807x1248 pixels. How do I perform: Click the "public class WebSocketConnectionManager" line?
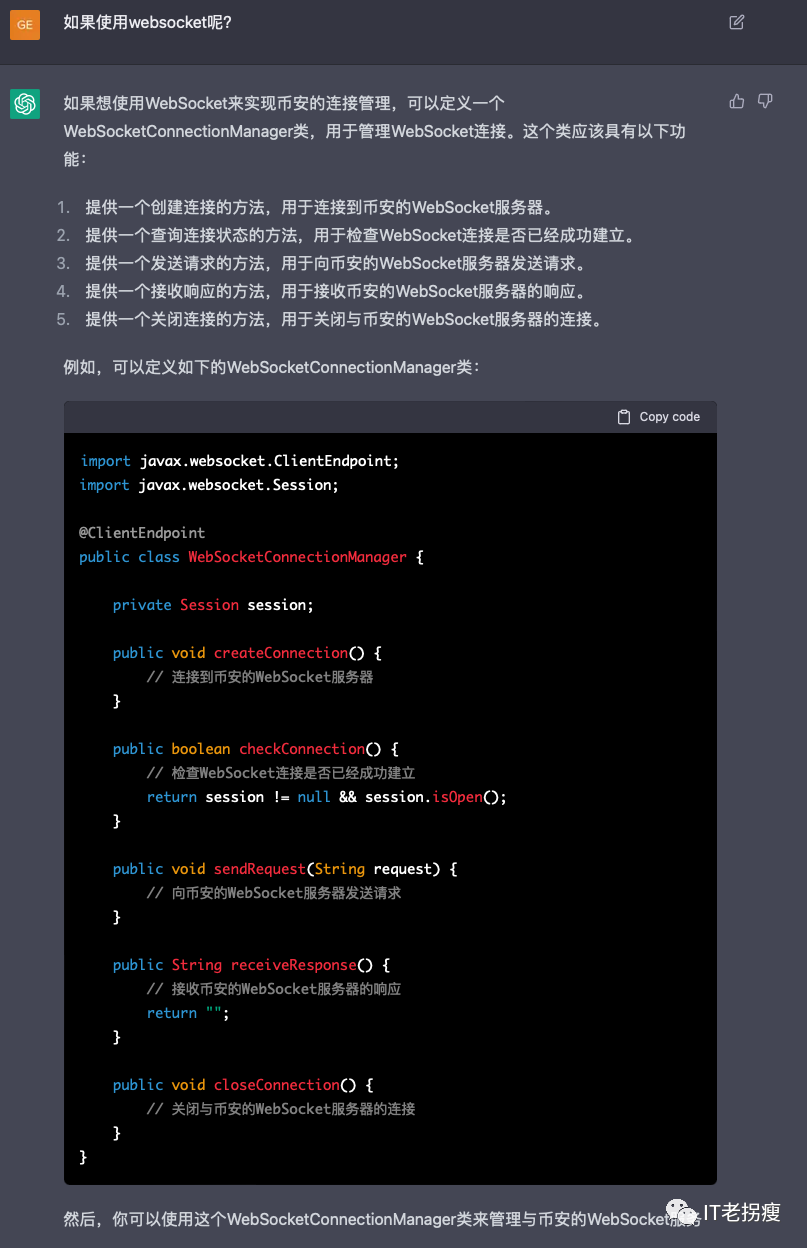(251, 557)
